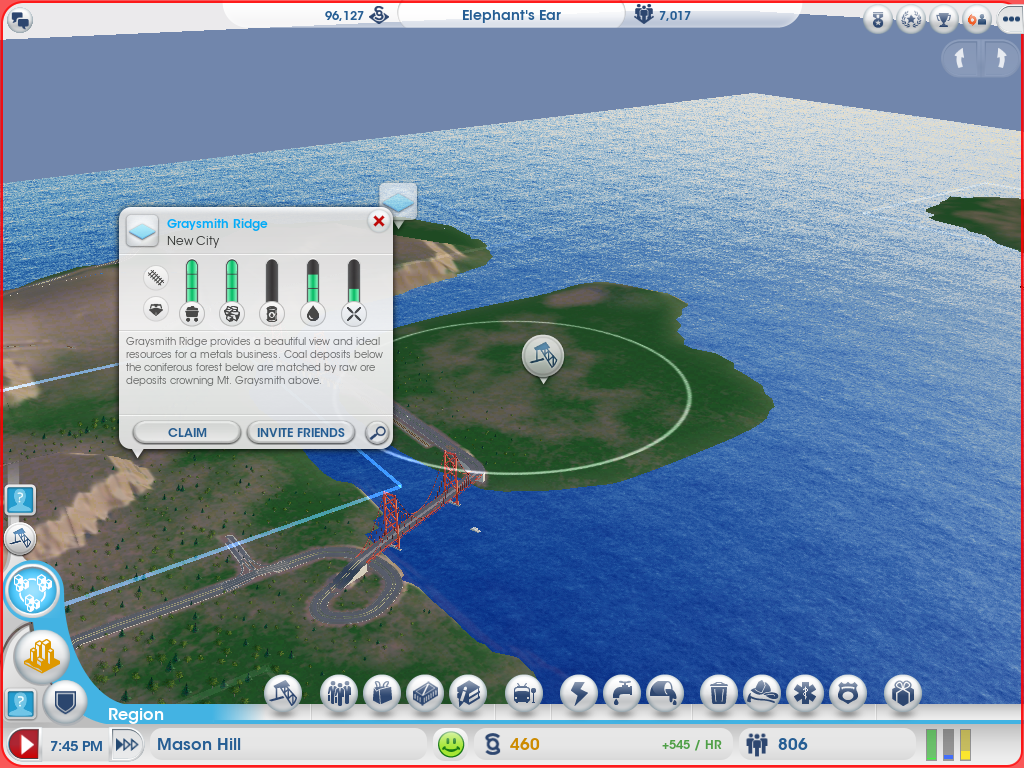Click the Graysmith Ridge city title
Viewport: 1024px width, 768px height.
(217, 223)
